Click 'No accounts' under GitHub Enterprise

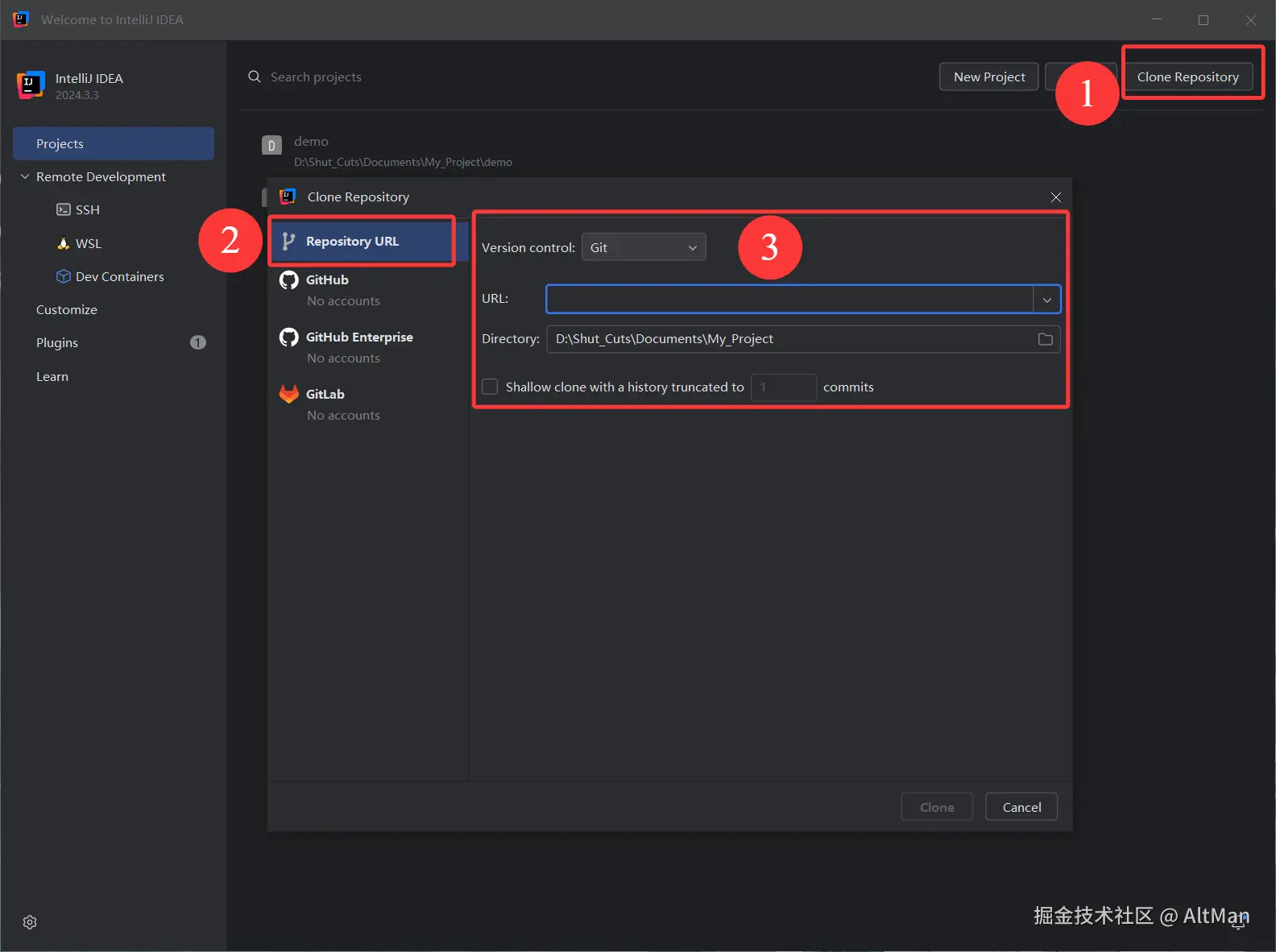pyautogui.click(x=343, y=358)
